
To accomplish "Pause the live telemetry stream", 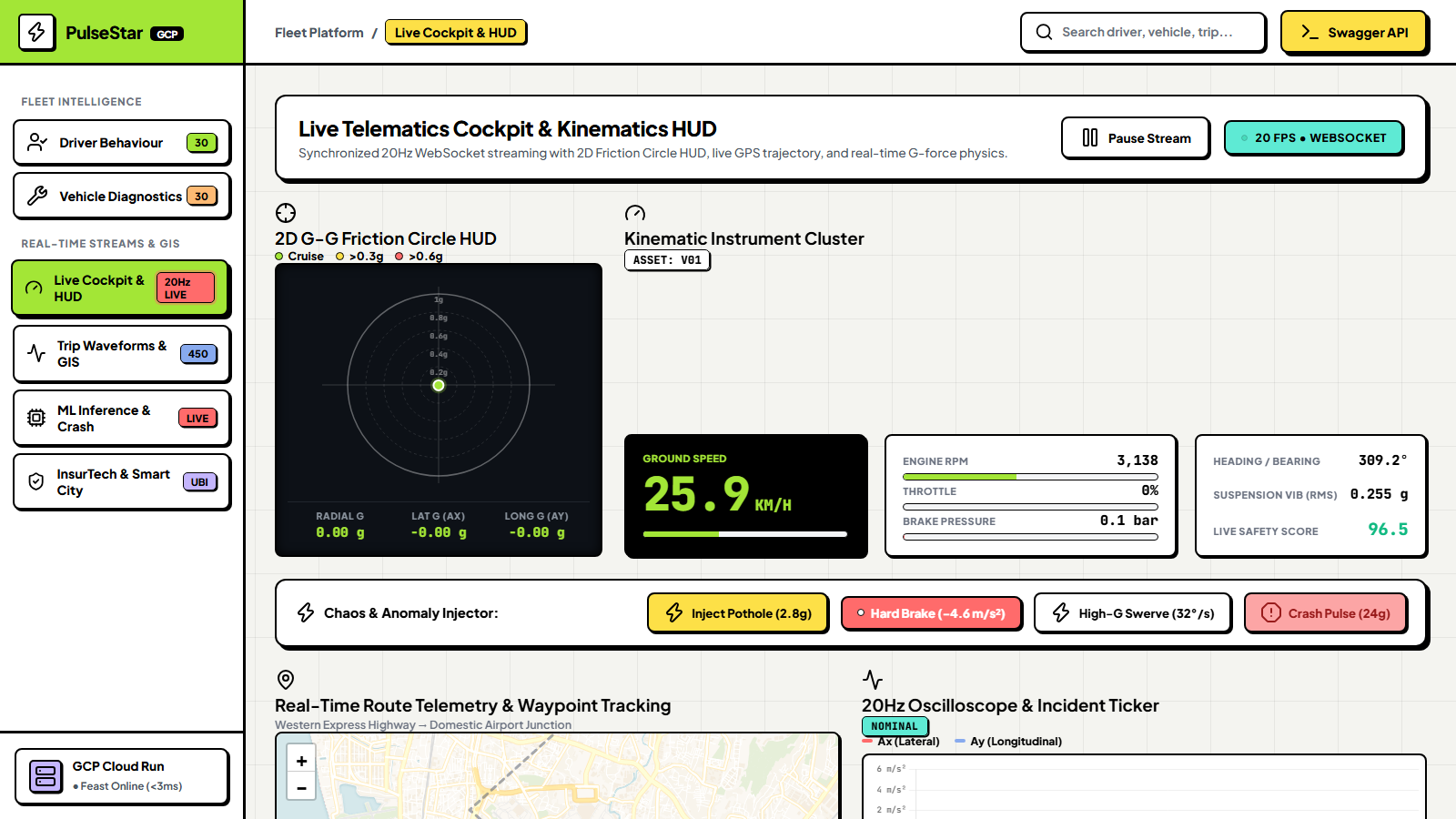I will click(1136, 138).
